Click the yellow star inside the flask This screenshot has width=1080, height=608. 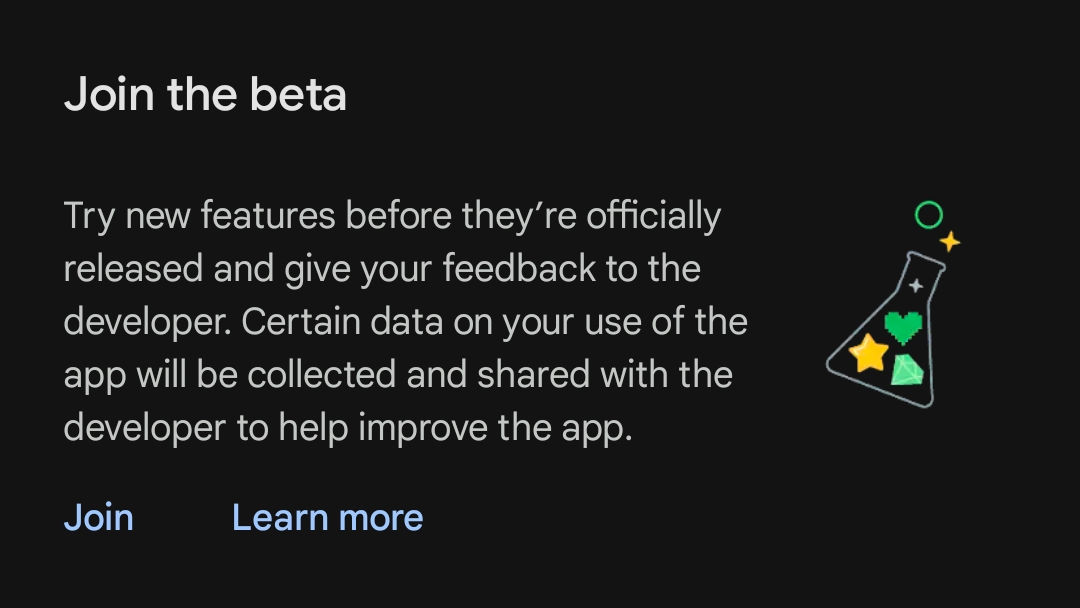(x=869, y=353)
